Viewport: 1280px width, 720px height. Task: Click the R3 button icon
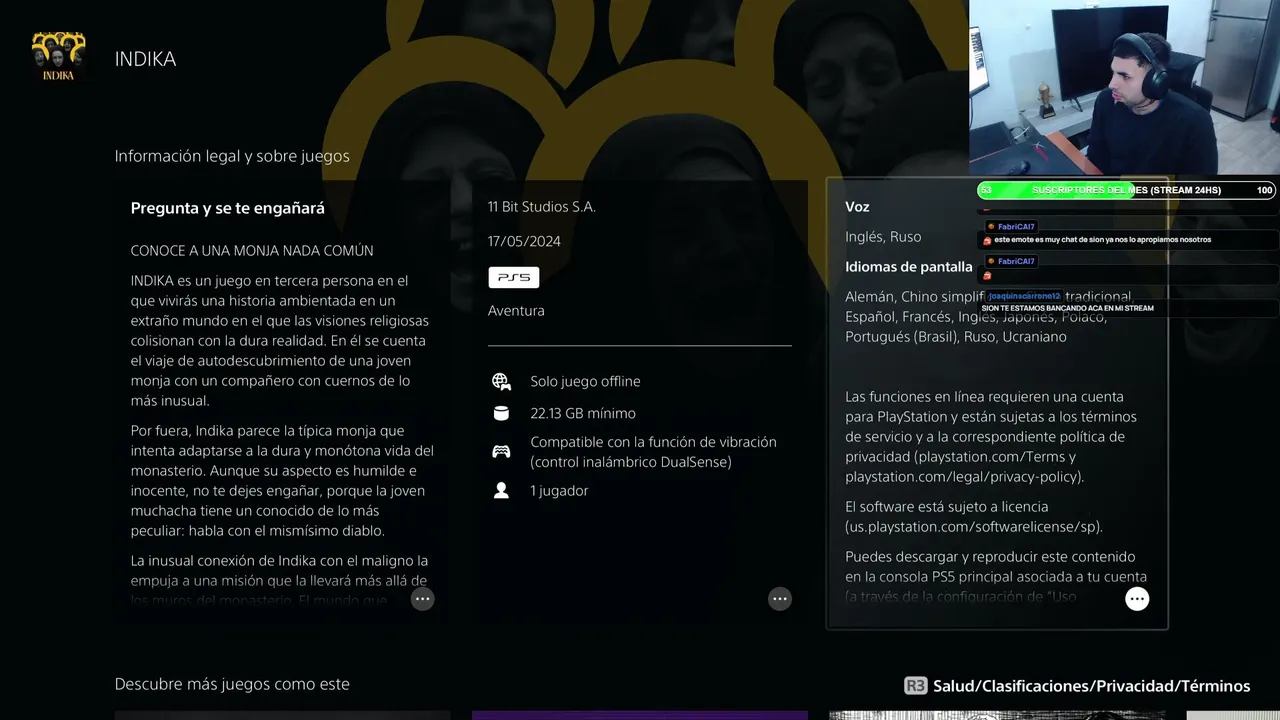click(915, 686)
